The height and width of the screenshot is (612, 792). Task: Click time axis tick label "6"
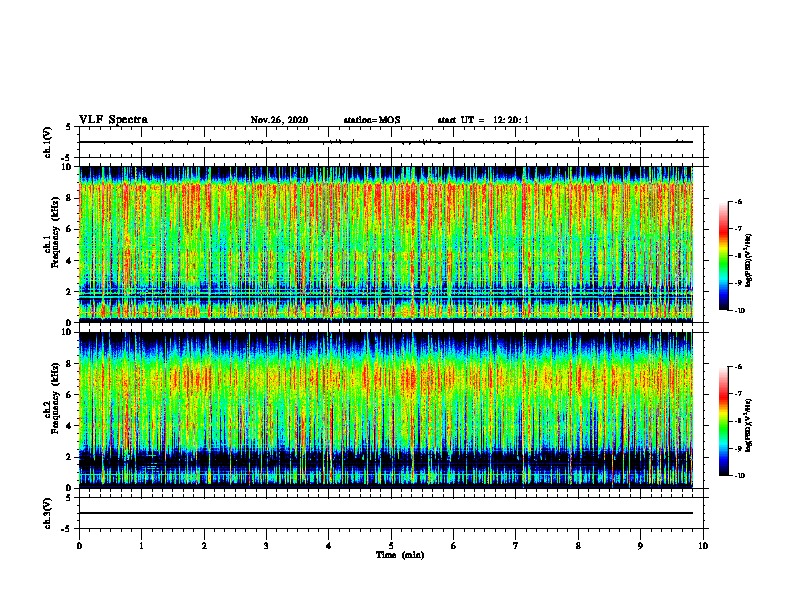point(454,546)
